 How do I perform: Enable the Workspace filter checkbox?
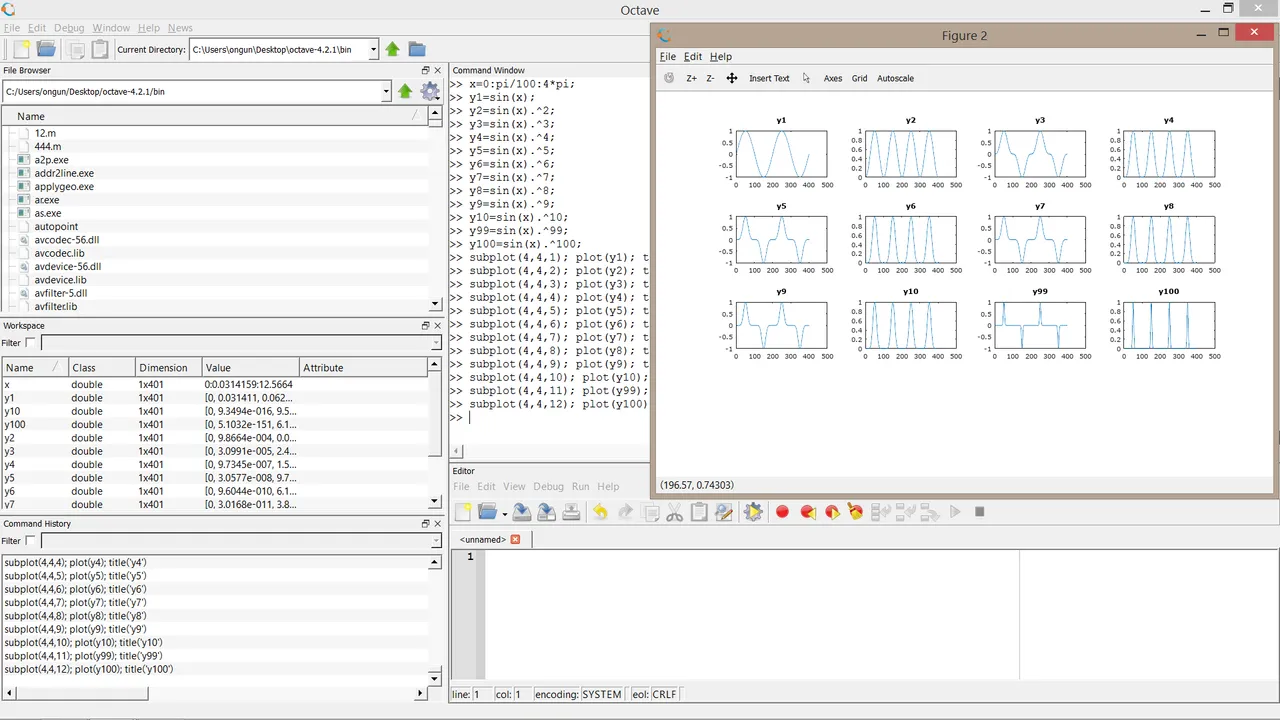[30, 343]
